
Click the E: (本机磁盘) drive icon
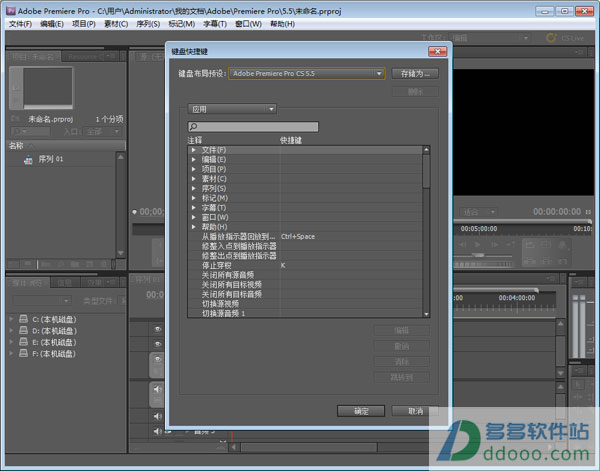(24, 342)
